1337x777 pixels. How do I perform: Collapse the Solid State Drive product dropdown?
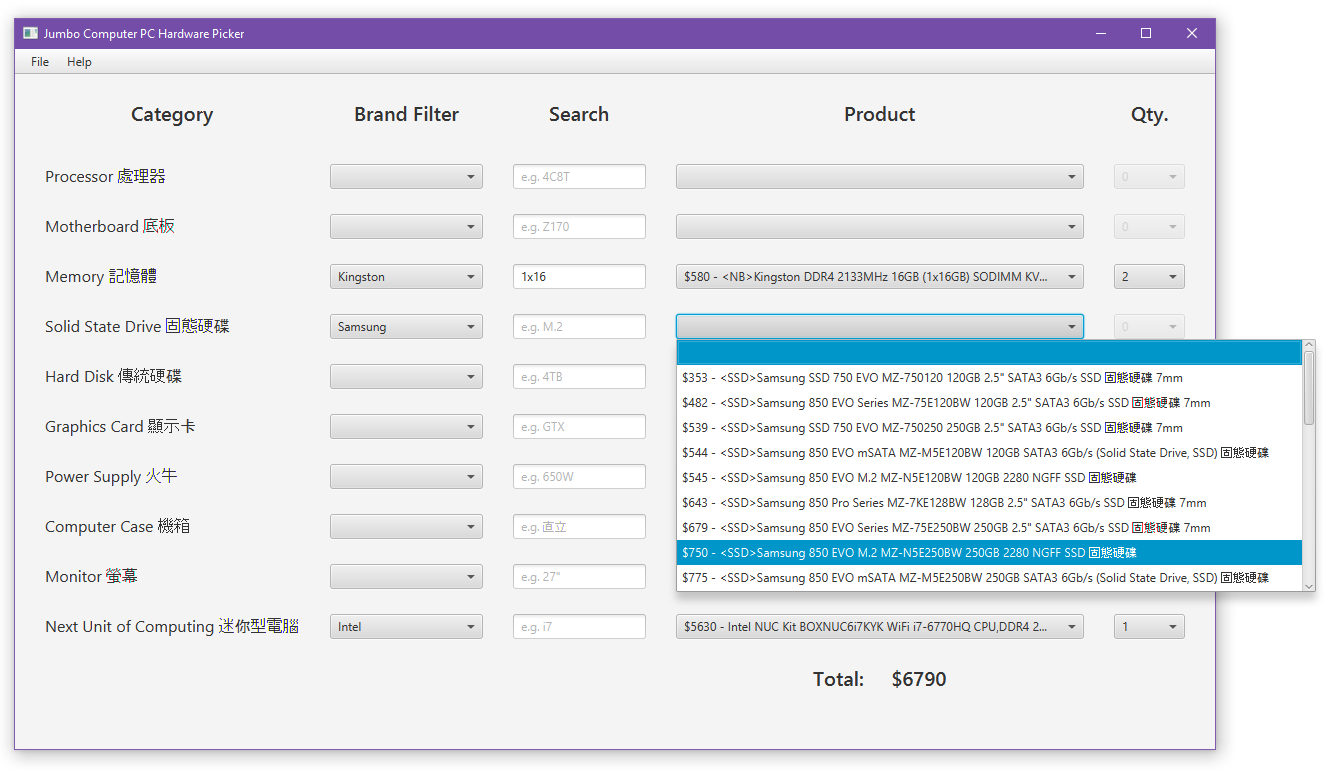tap(880, 327)
